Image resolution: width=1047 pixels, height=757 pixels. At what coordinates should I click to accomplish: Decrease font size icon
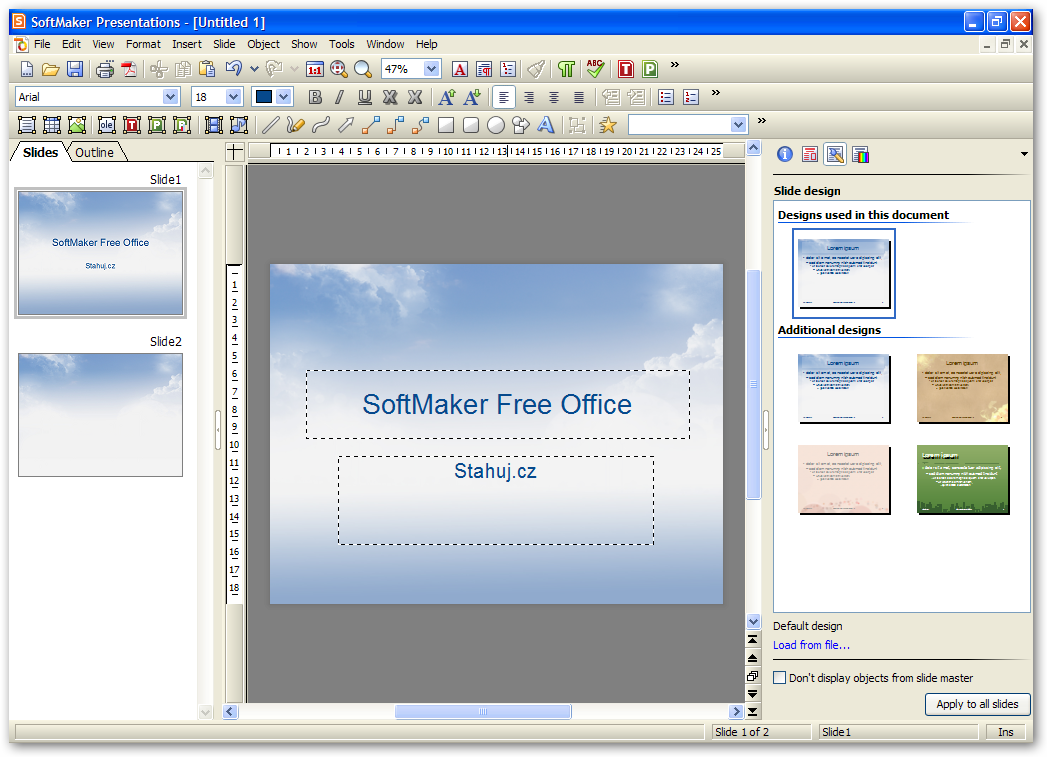472,97
